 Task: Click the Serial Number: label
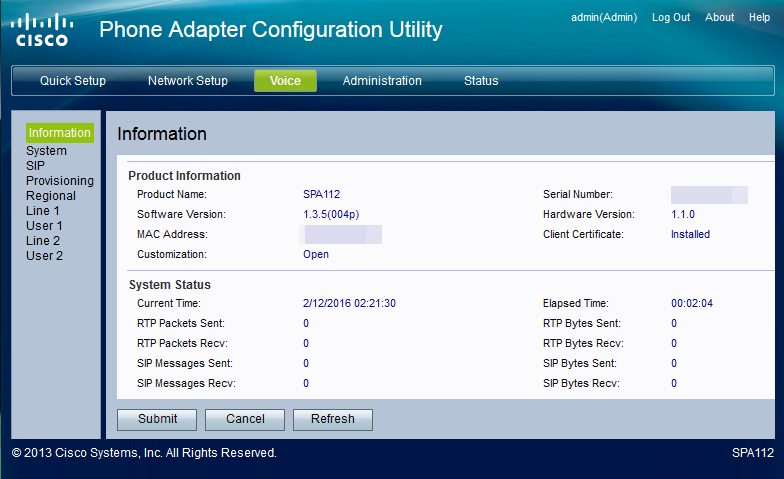(x=578, y=194)
